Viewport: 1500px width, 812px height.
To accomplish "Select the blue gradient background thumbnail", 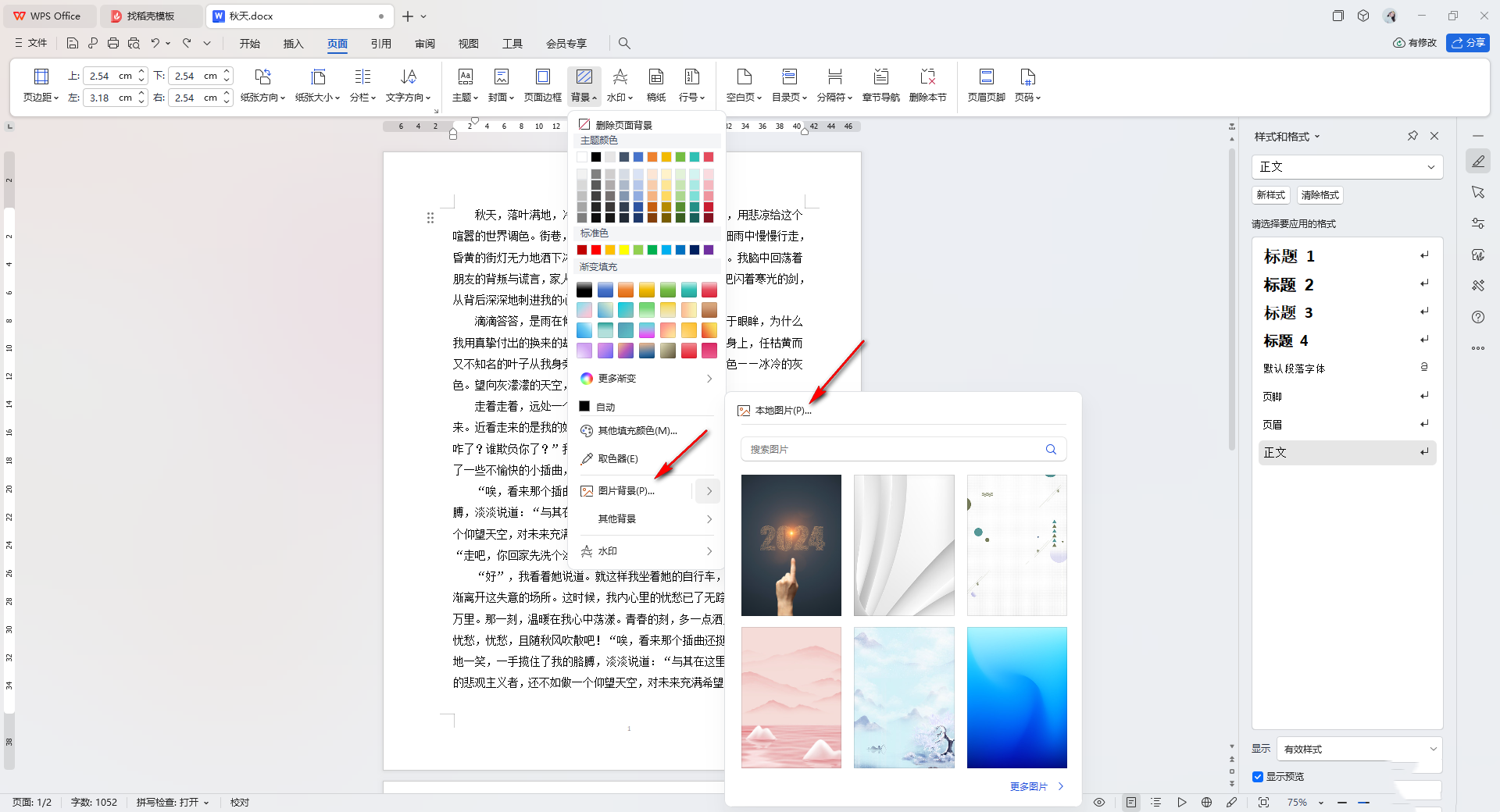I will [x=1017, y=697].
